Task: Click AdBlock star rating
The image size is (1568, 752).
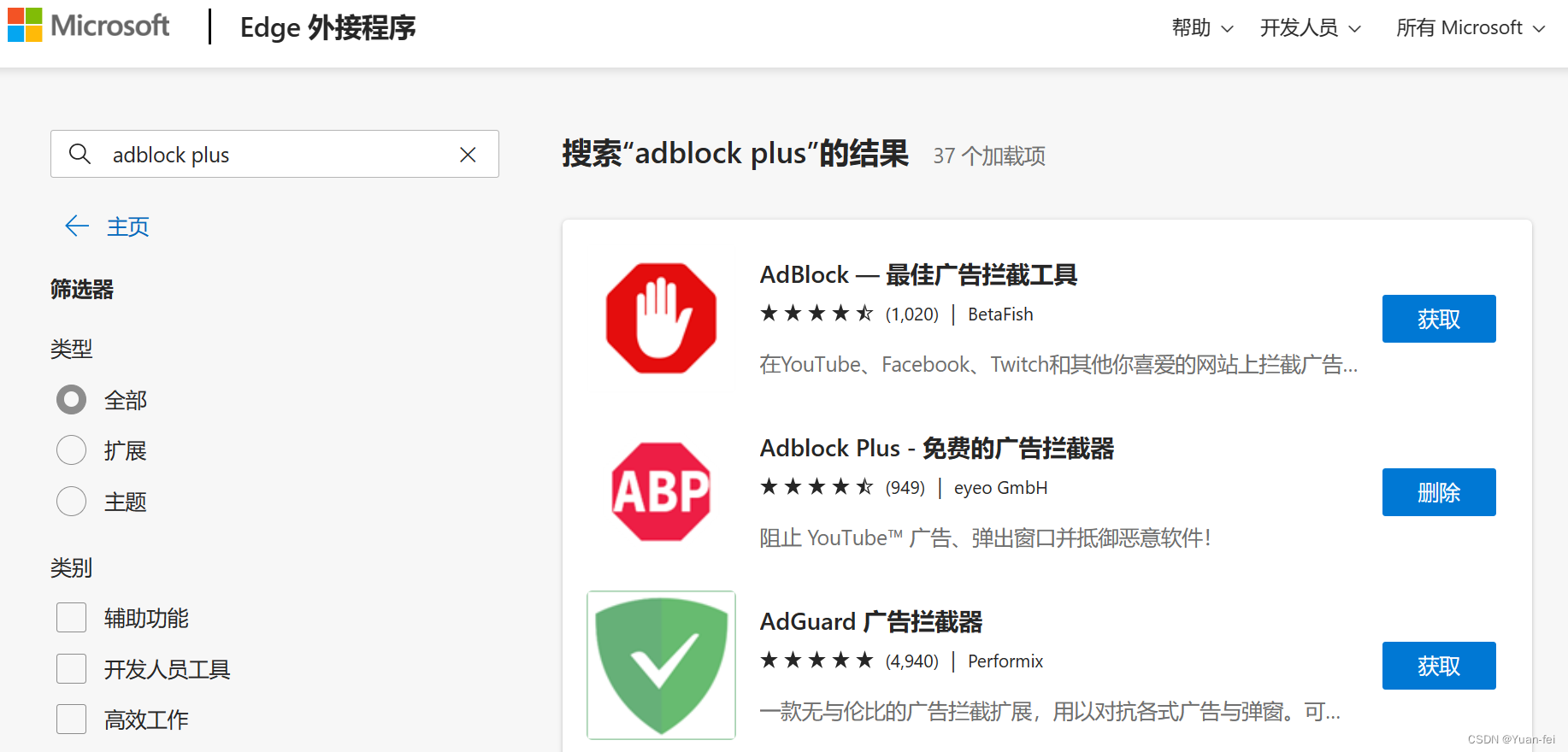Action: point(816,314)
